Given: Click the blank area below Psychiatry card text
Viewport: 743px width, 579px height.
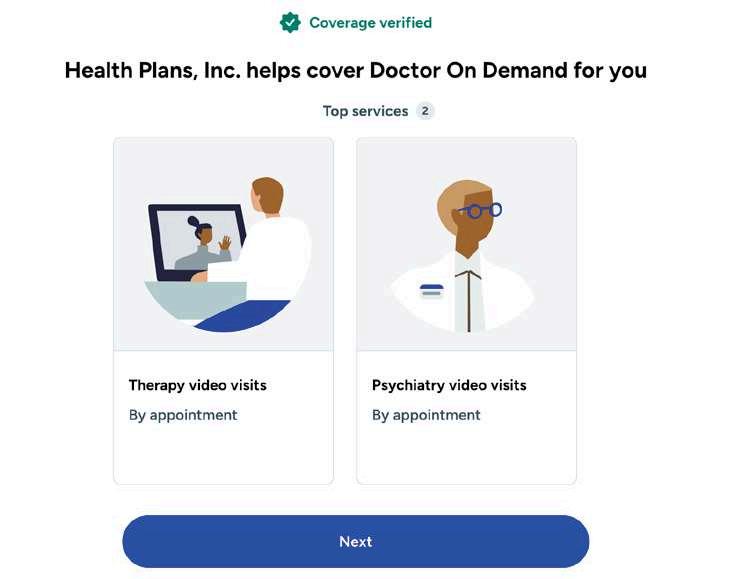Looking at the screenshot, I should (467, 455).
